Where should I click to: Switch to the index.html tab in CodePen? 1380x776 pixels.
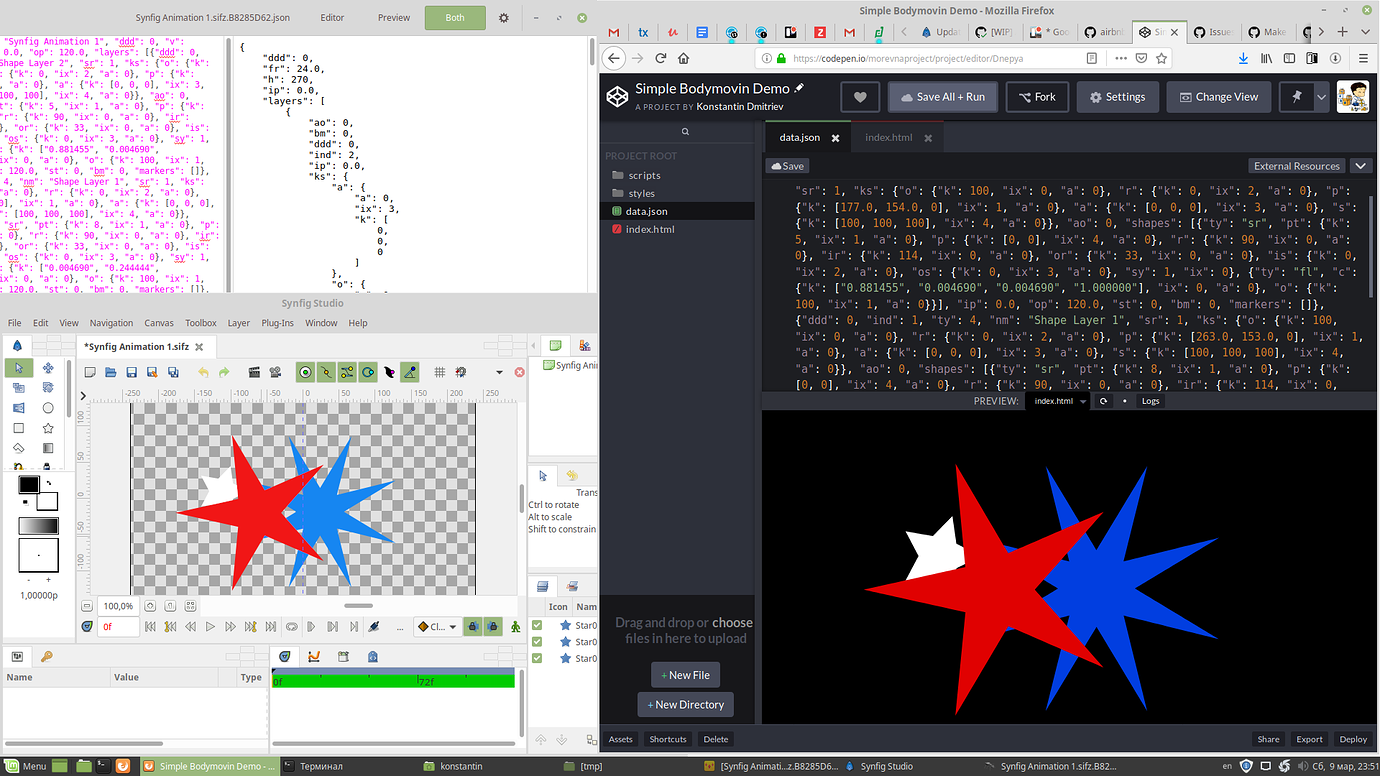888,137
